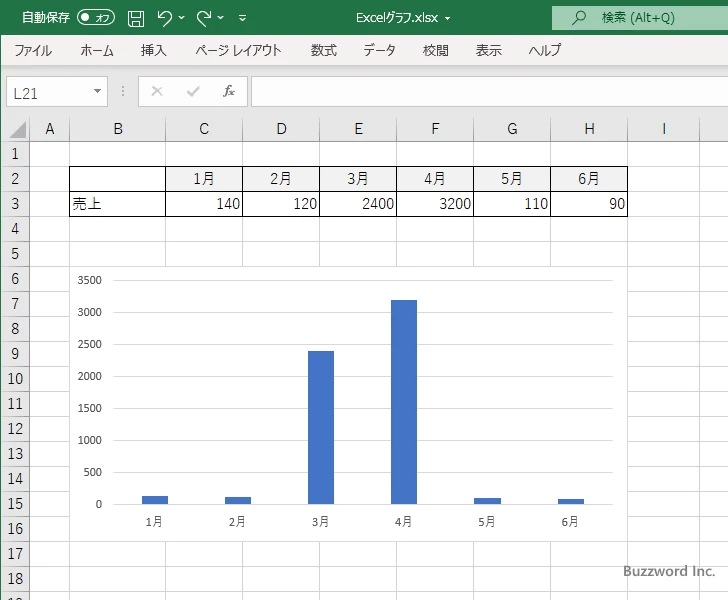Click the search magnifier icon
The height and width of the screenshot is (600, 728).
click(x=578, y=18)
